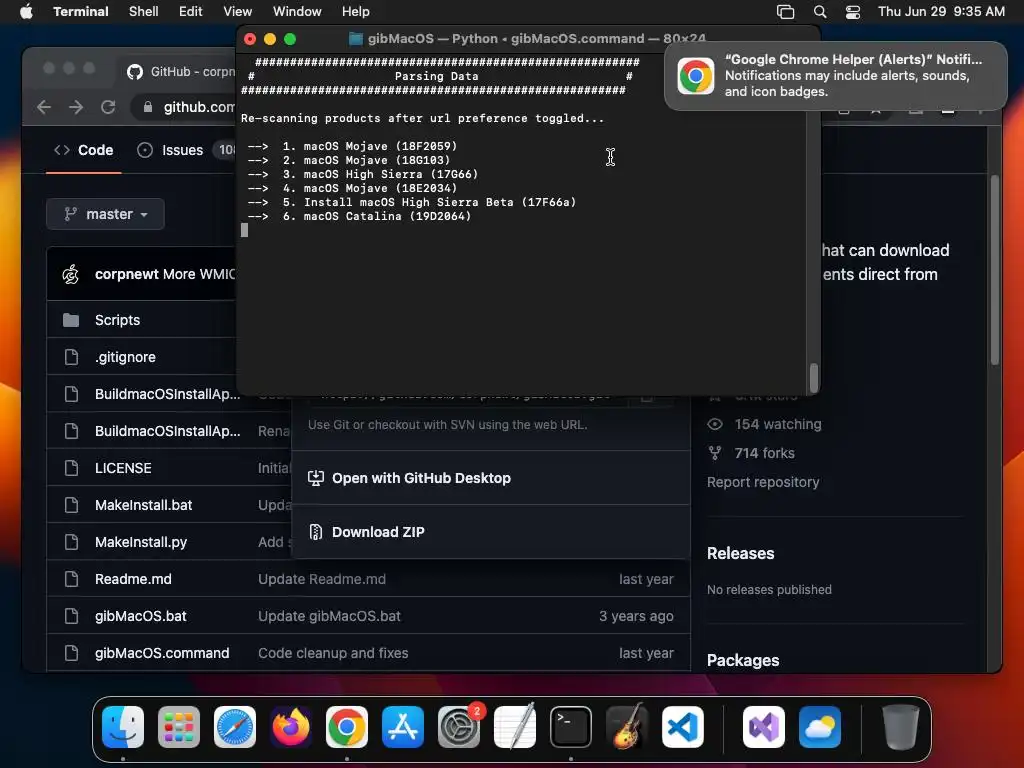Click the Download ZIP file icon
This screenshot has height=768, width=1024.
(x=316, y=532)
